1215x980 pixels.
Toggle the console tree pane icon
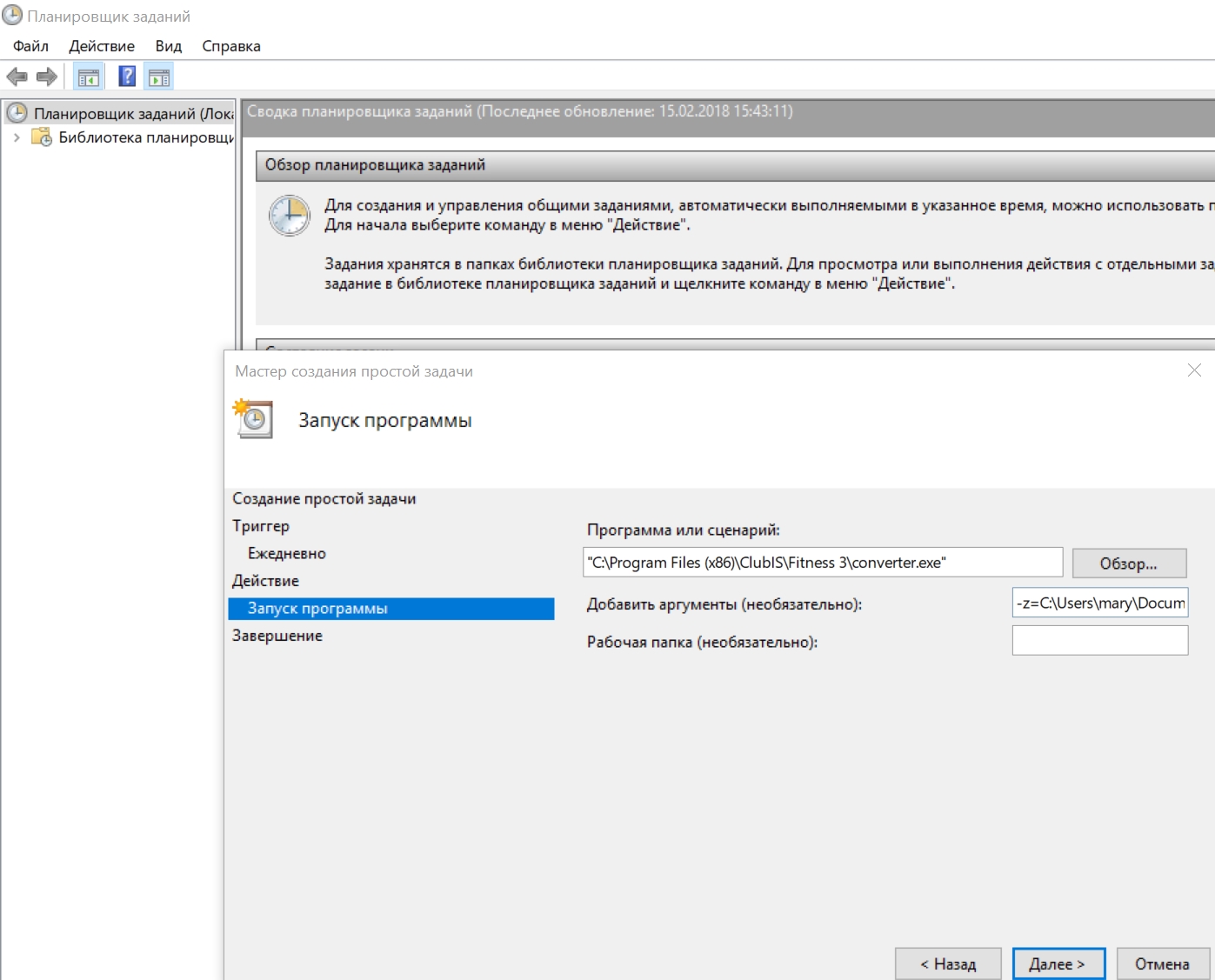(x=89, y=77)
